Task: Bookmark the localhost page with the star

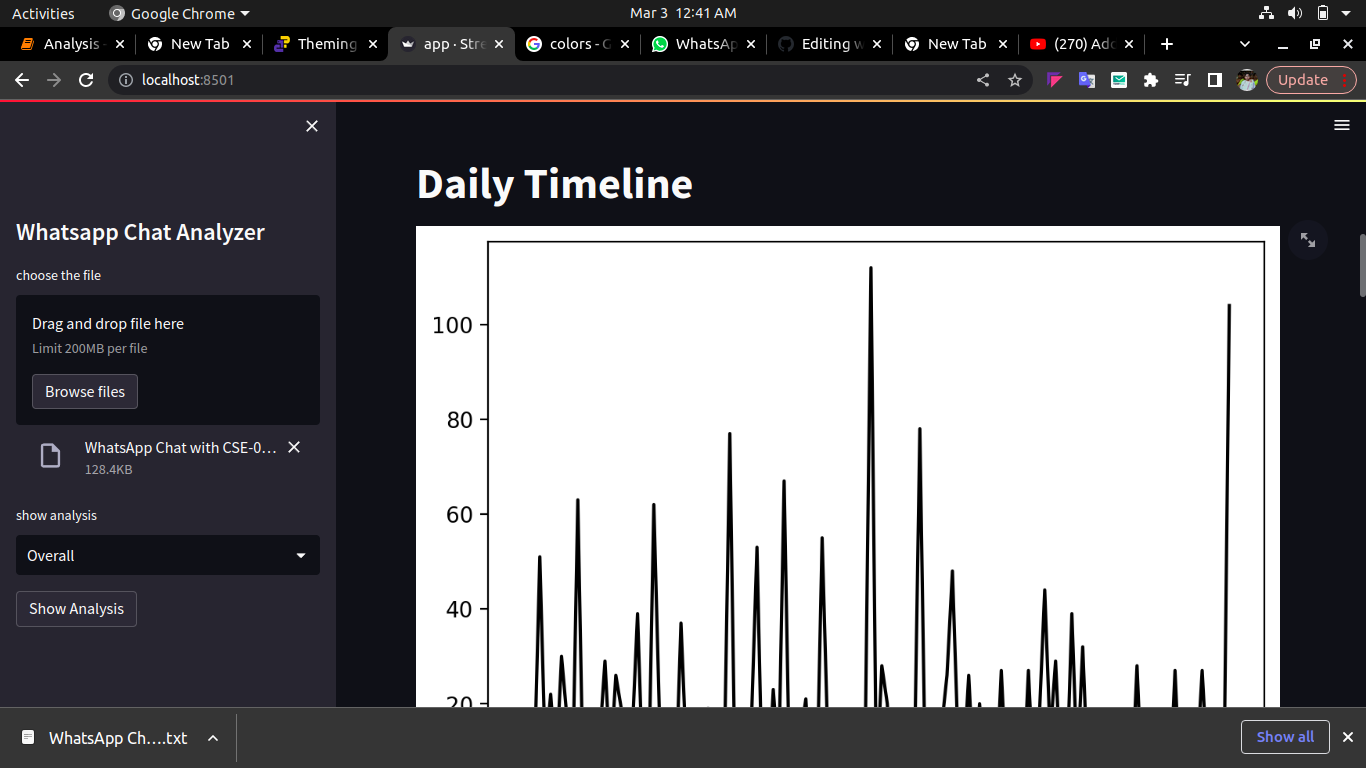Action: [1015, 79]
